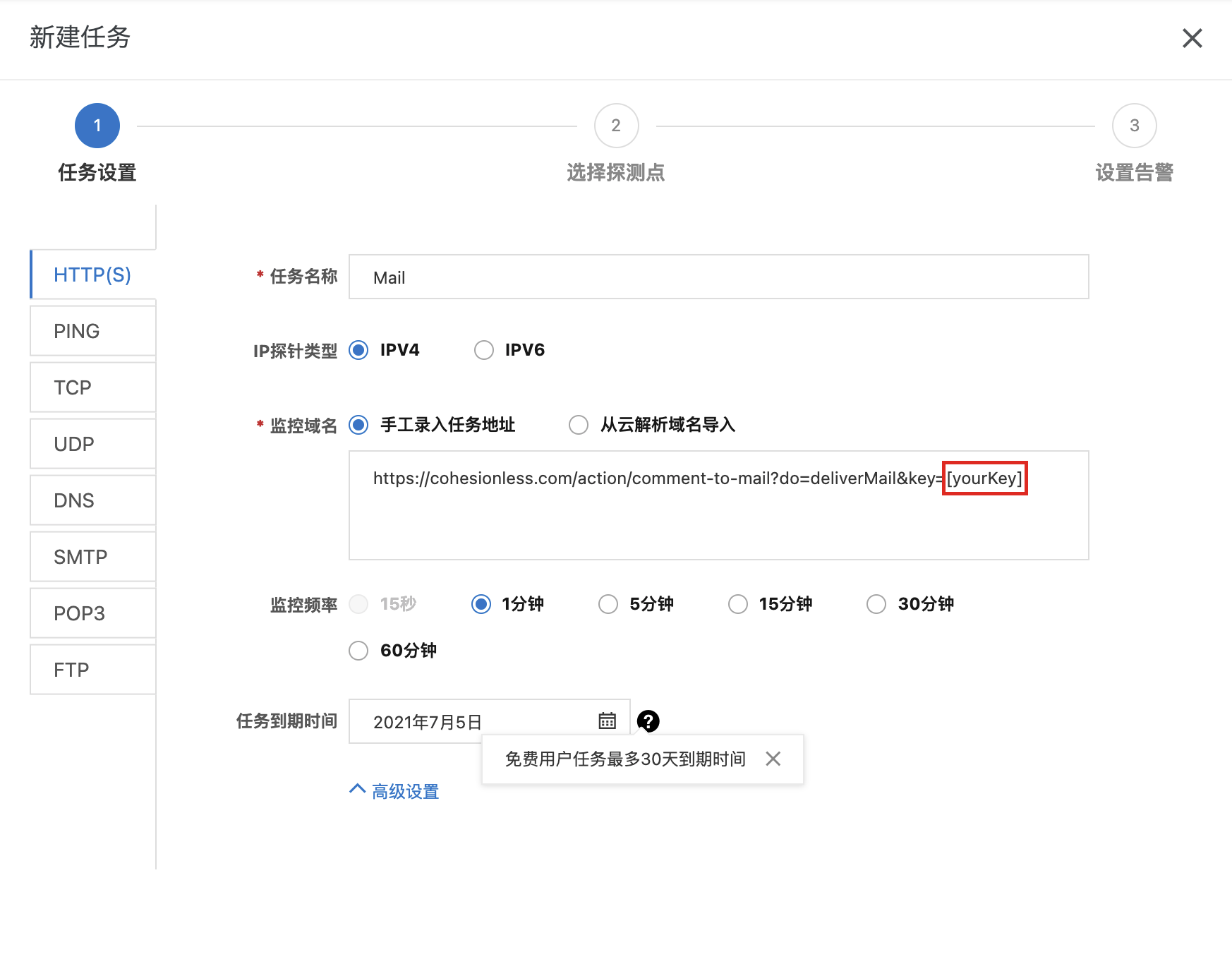Go to step 2 选择探测点
The width and height of the screenshot is (1232, 964).
[x=616, y=126]
